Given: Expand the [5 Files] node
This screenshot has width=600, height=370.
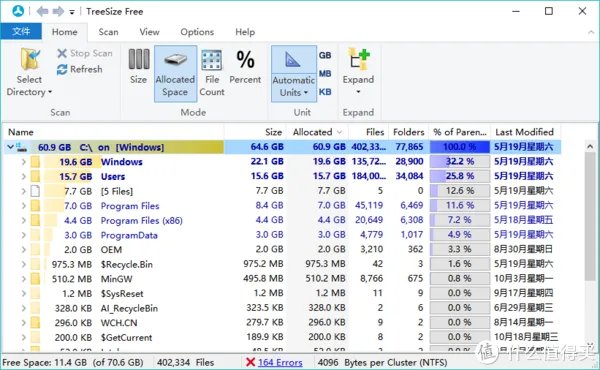Looking at the screenshot, I should click(24, 191).
